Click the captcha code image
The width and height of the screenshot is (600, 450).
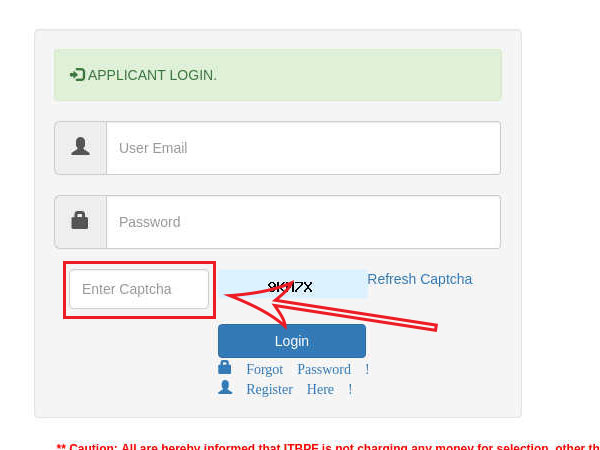(293, 284)
